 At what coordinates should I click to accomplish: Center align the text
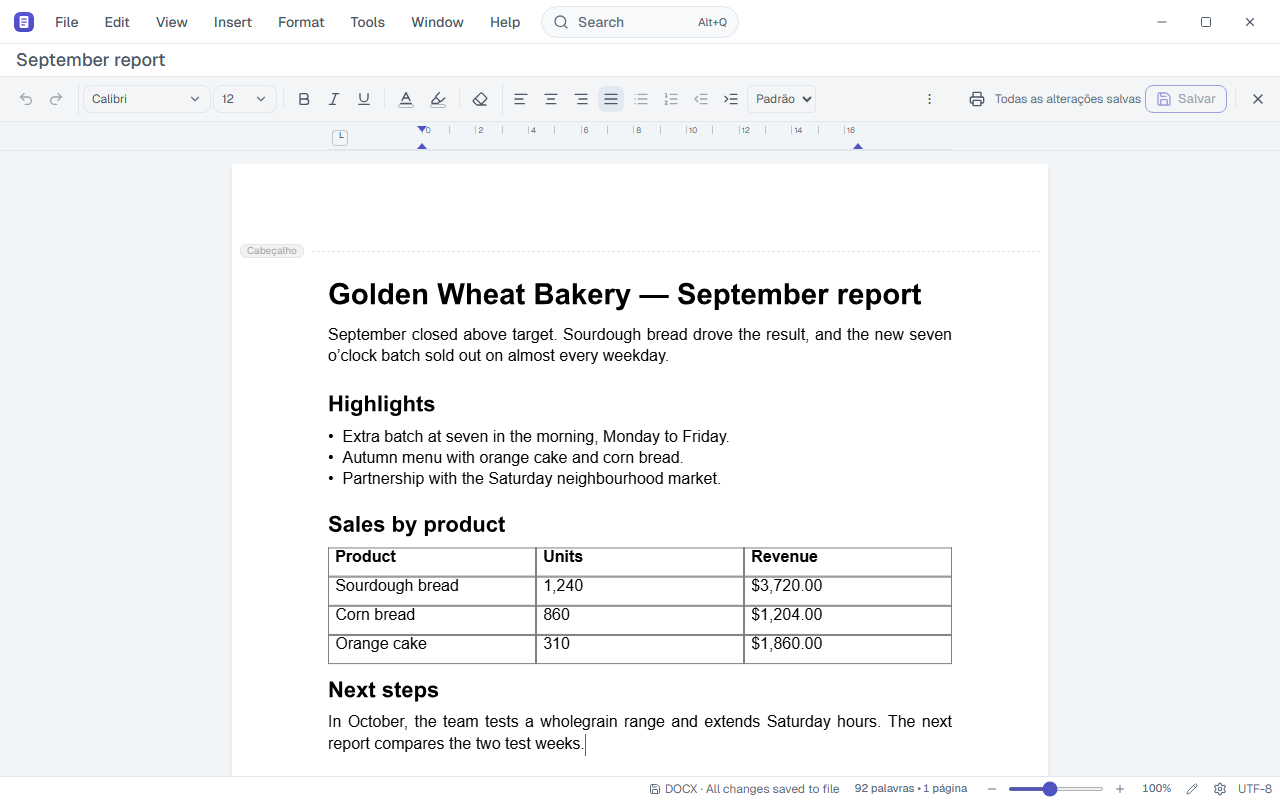point(551,99)
